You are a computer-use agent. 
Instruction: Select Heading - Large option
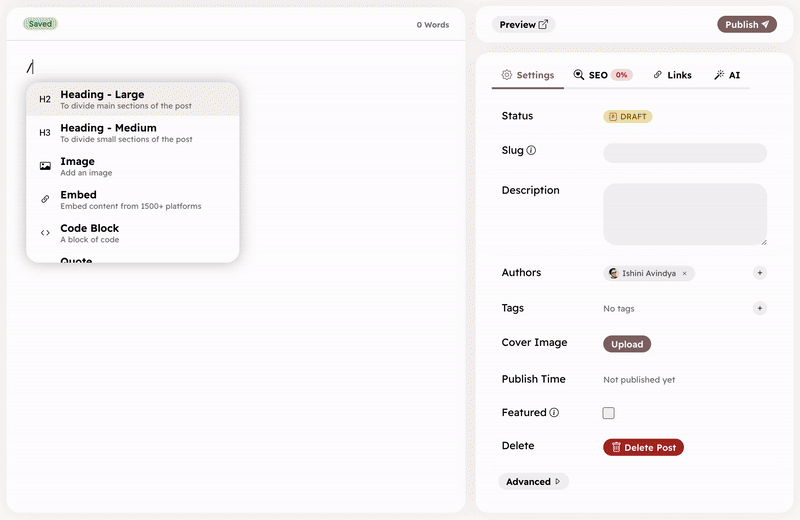[x=132, y=99]
